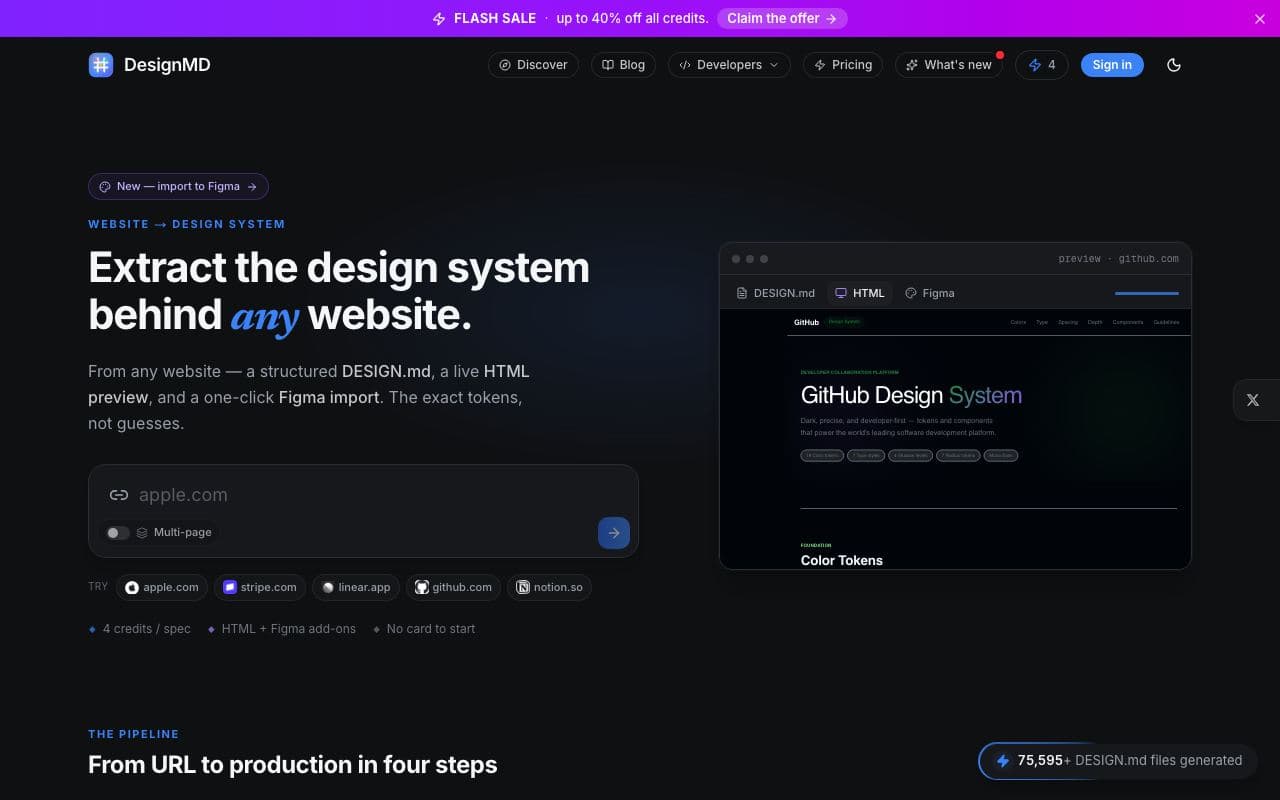Submit URL with the arrow button
Screen dimensions: 1280x800
click(614, 533)
